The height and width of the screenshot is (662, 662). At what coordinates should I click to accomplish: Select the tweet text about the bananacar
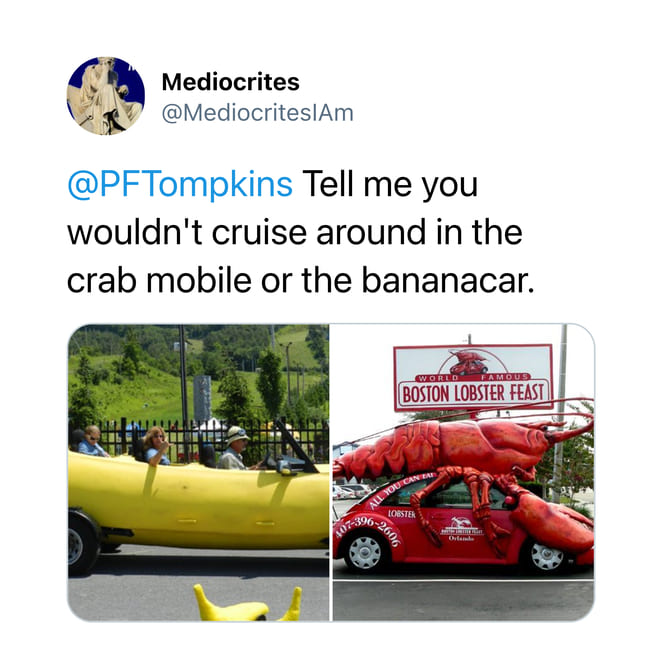click(x=300, y=232)
